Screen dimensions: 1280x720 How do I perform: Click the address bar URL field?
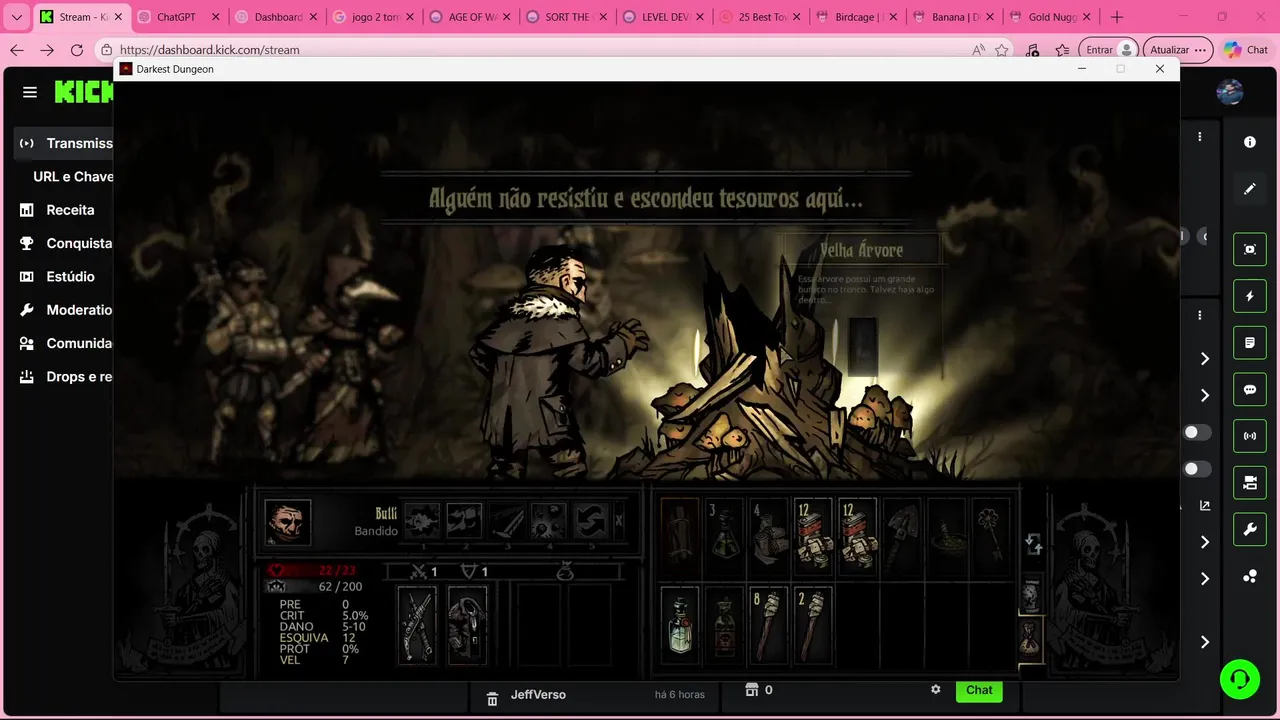[x=540, y=50]
